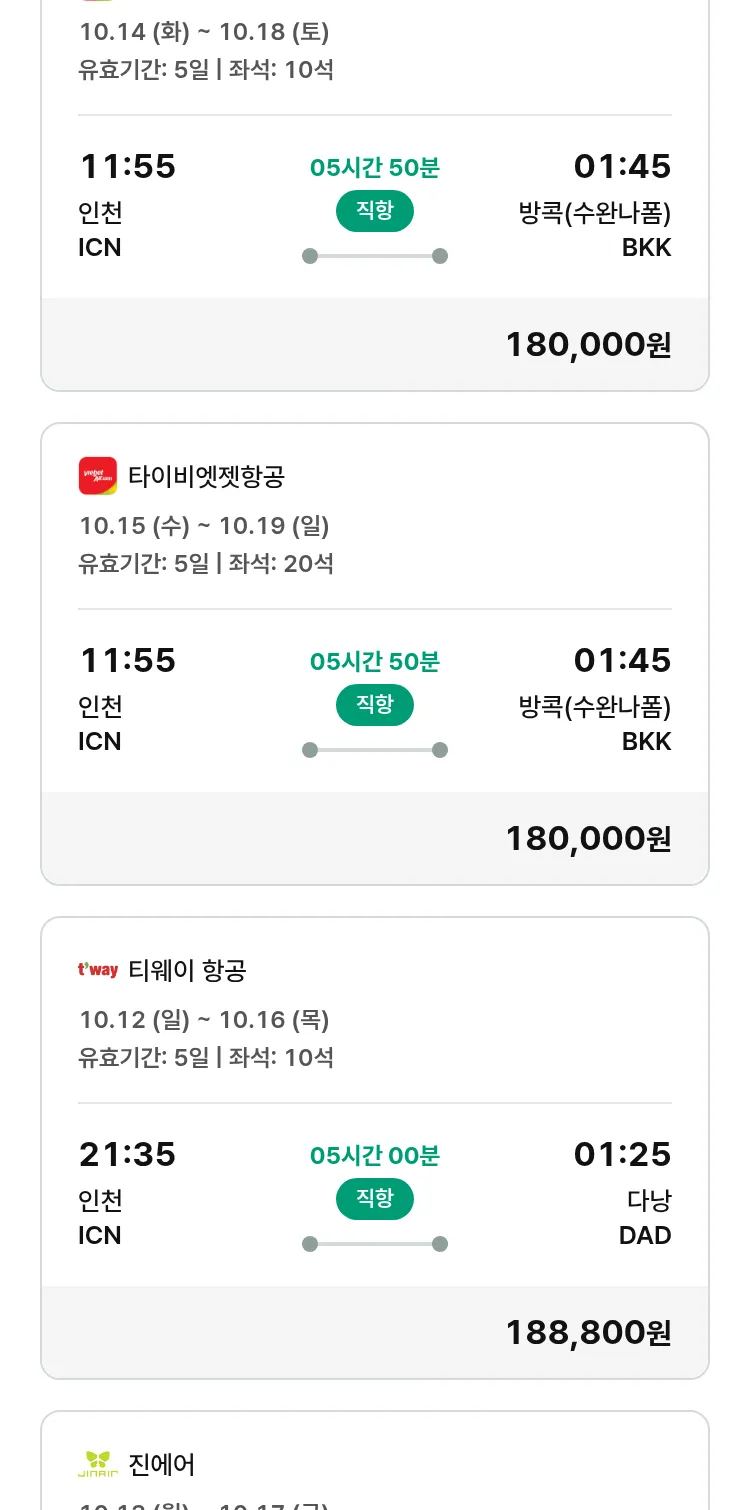
Task: Tap the 직항 badge on the 10.14 flight
Action: (x=375, y=210)
